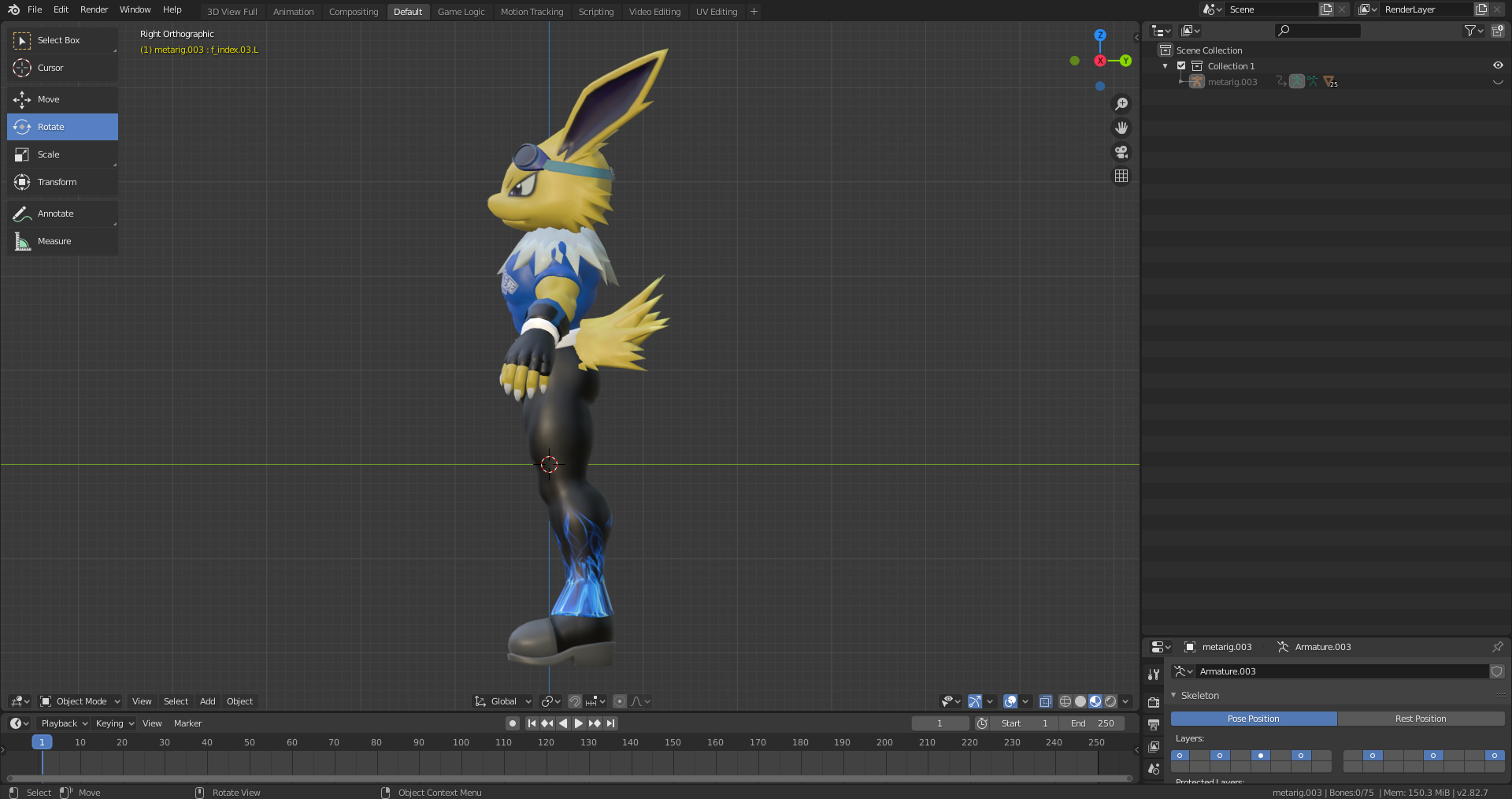Viewport: 1512px width, 799px height.
Task: Open the Render menu
Action: [x=94, y=9]
